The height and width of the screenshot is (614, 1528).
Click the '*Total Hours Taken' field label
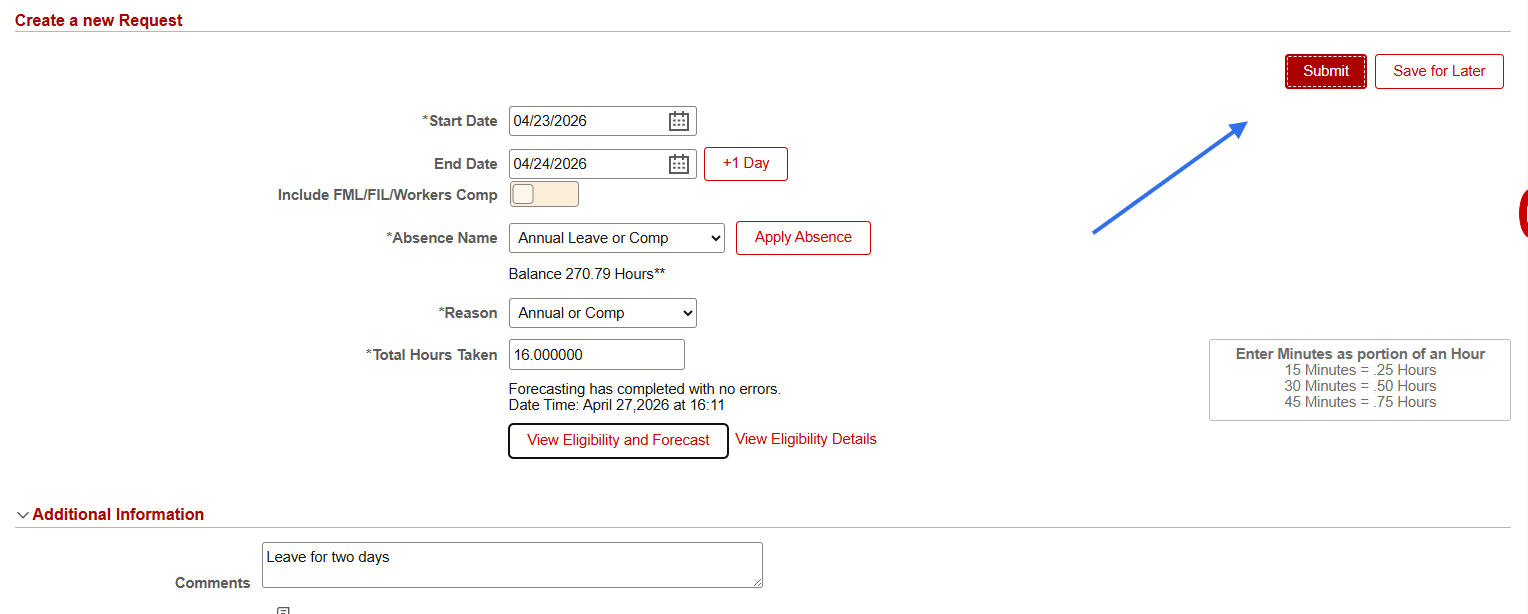(432, 355)
